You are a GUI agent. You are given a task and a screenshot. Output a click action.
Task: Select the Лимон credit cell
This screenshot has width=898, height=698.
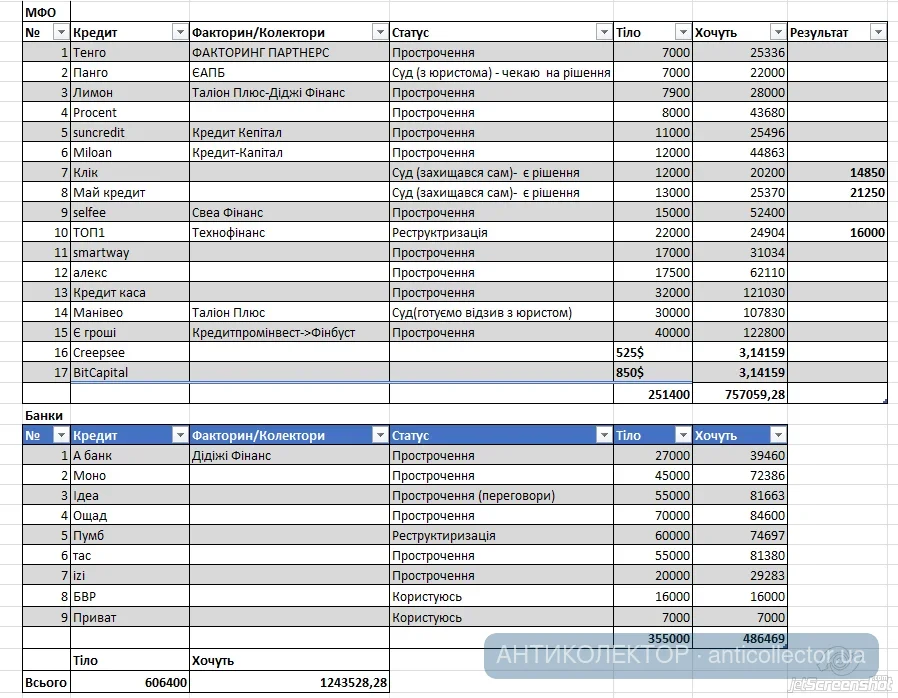tap(130, 92)
